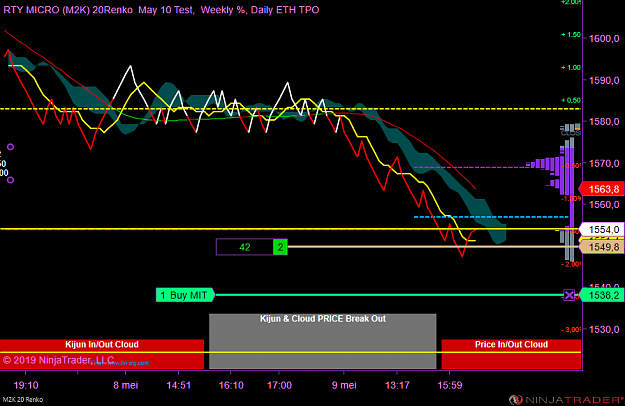The image size is (625, 406).
Task: Click the 1600,0 price axis label
Action: [x=604, y=39]
